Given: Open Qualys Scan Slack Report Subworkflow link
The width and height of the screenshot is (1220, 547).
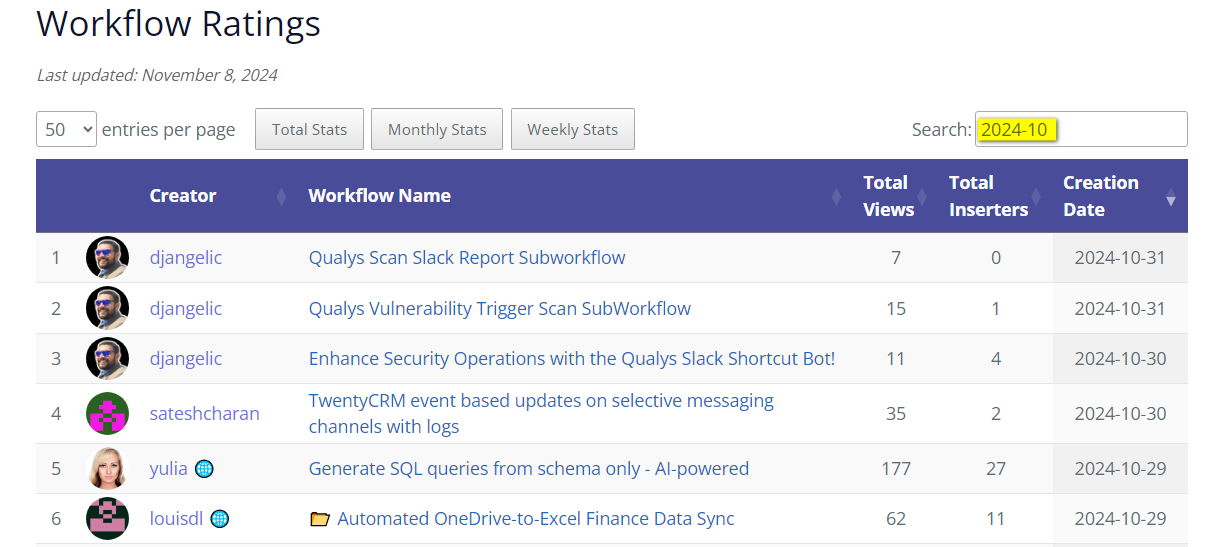Looking at the screenshot, I should click(x=467, y=258).
